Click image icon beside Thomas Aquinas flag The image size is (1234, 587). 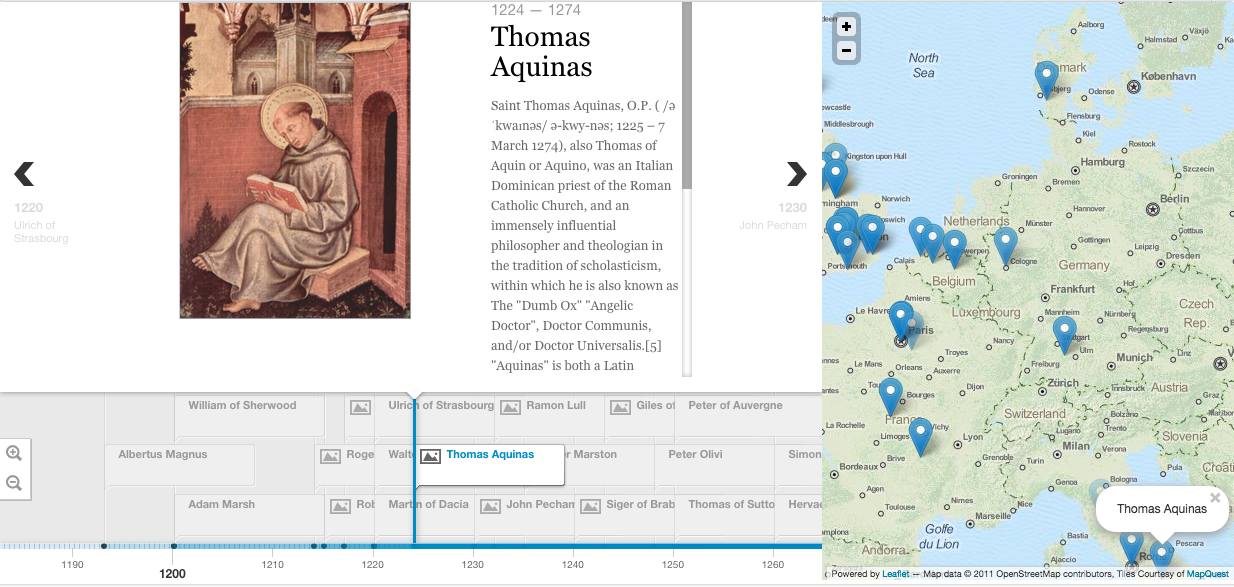pos(431,456)
